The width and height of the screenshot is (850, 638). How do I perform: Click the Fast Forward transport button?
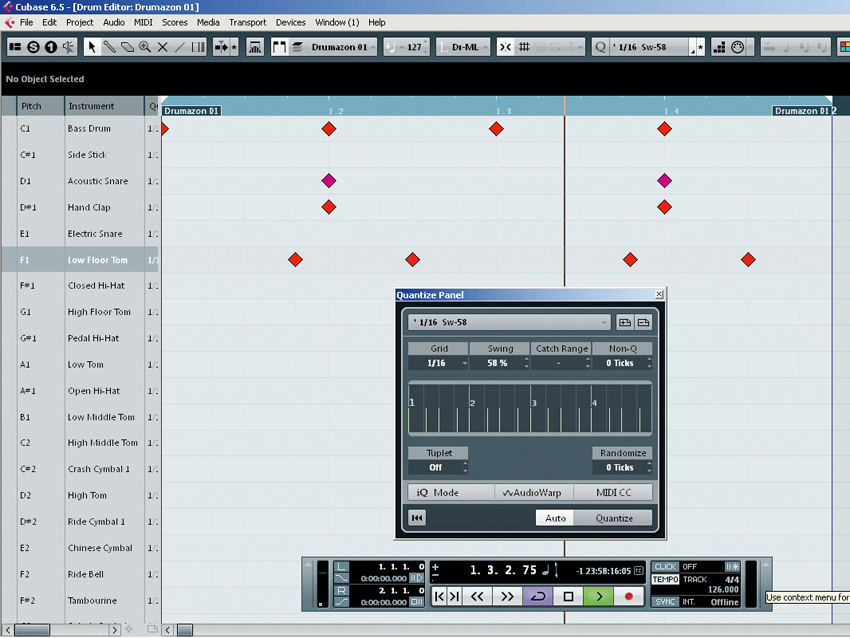[x=507, y=596]
